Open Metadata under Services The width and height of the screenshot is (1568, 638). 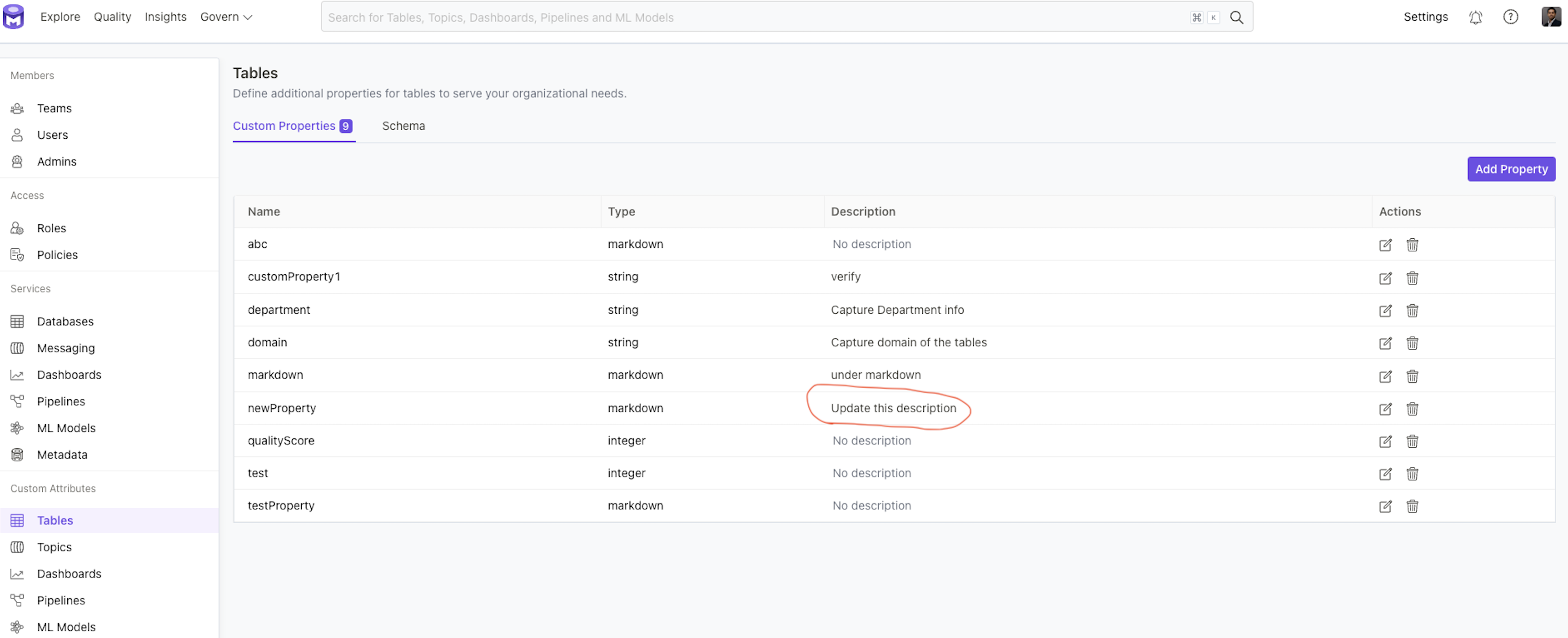coord(62,455)
